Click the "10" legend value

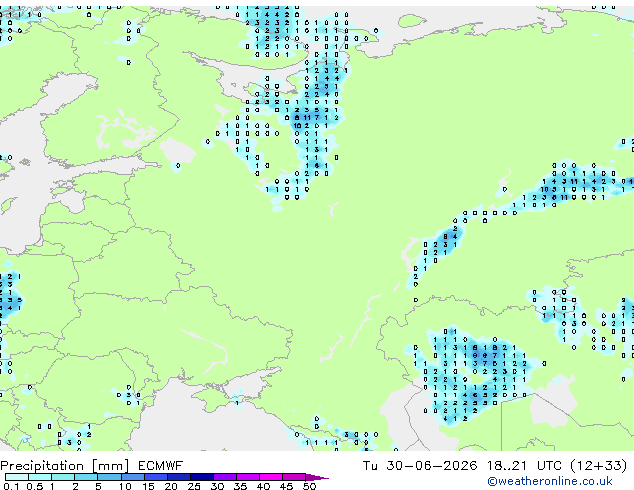pyautogui.click(x=125, y=486)
